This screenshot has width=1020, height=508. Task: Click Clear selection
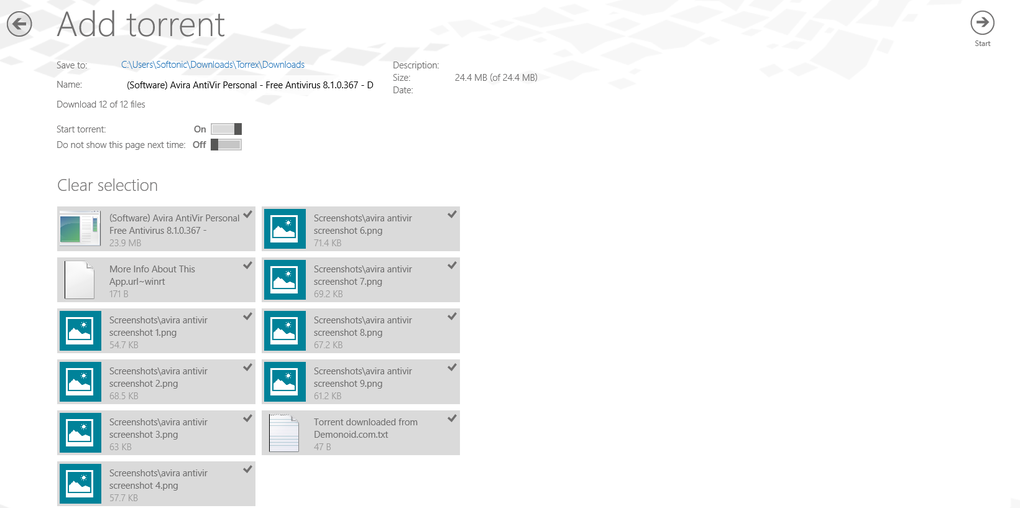point(107,185)
